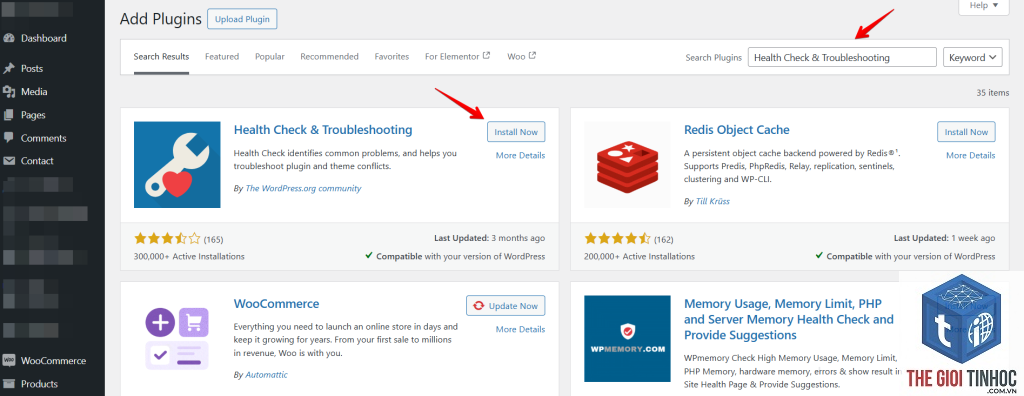Open Products in the sidebar menu

coord(39,384)
